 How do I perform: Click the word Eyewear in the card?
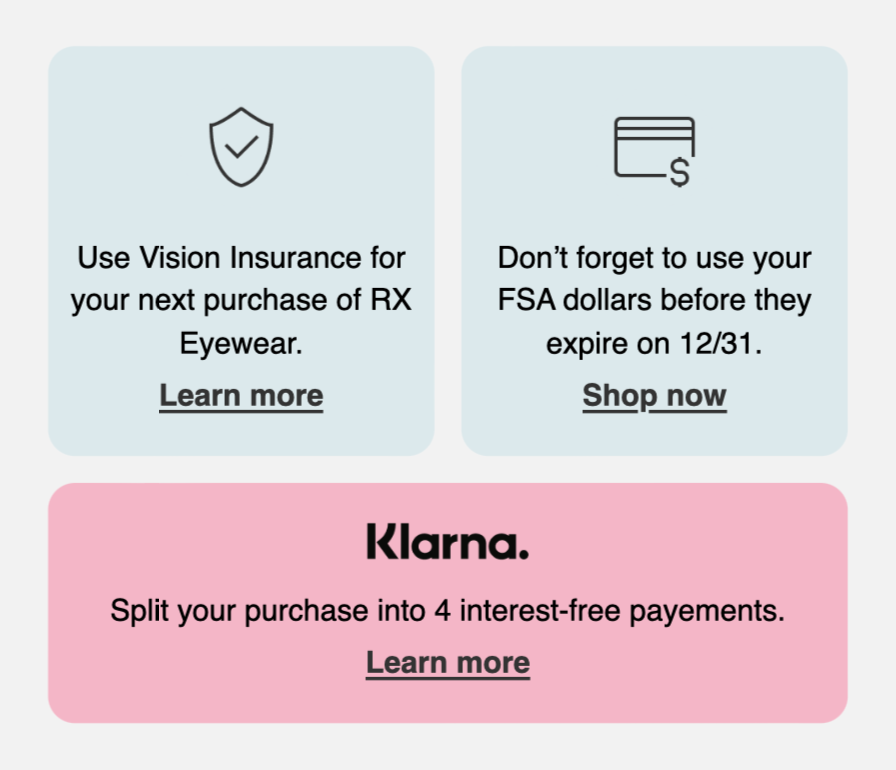pos(240,344)
